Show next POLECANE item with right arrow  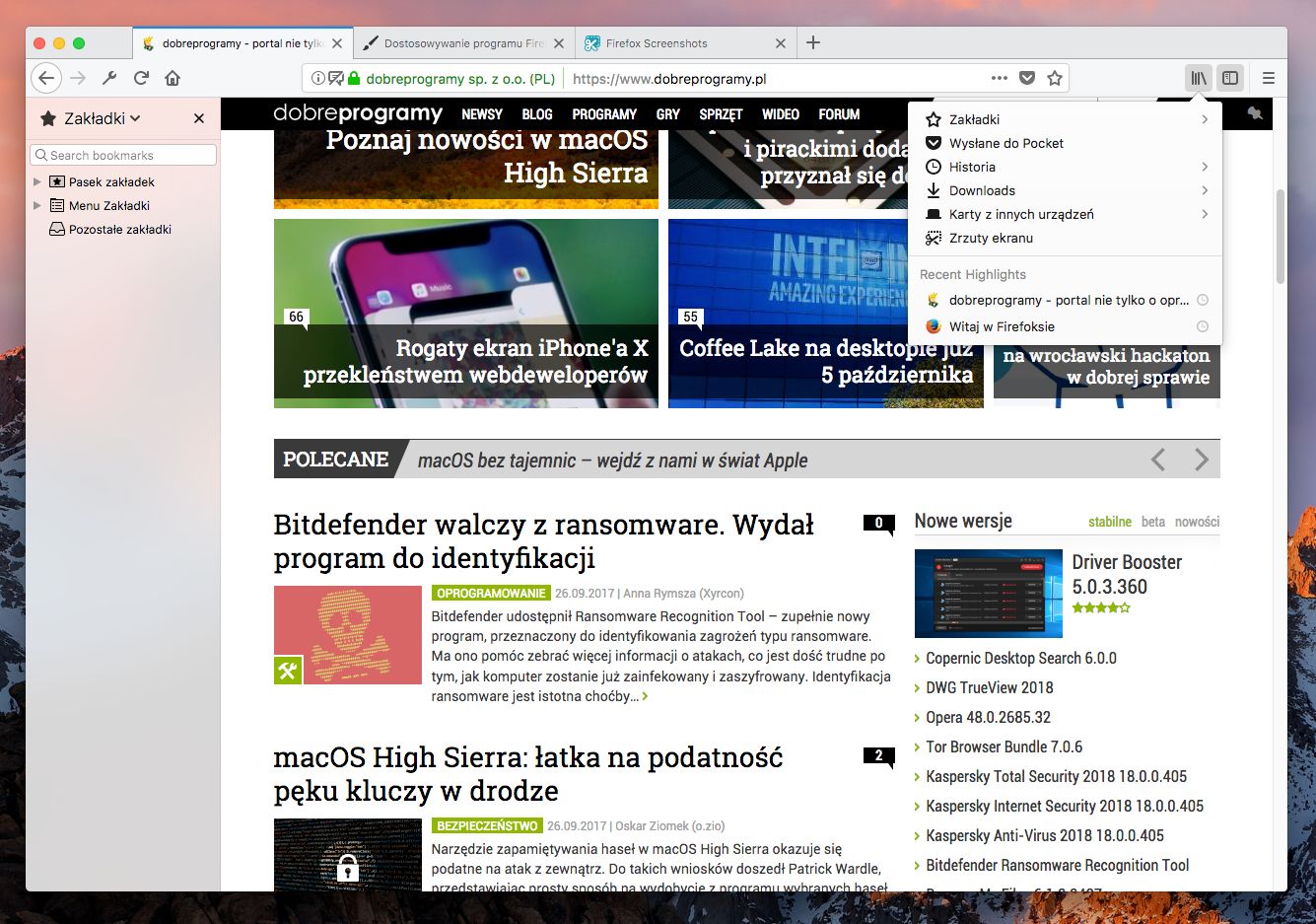1201,460
